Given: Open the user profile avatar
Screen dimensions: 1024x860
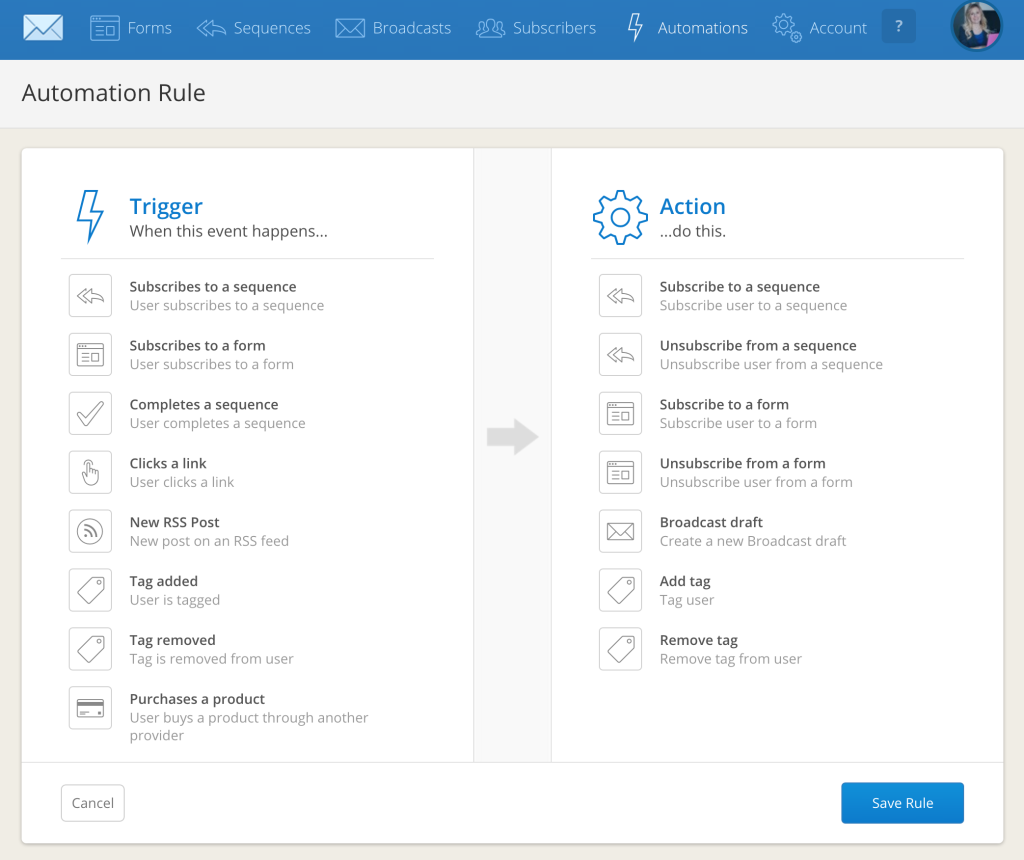Looking at the screenshot, I should (976, 26).
